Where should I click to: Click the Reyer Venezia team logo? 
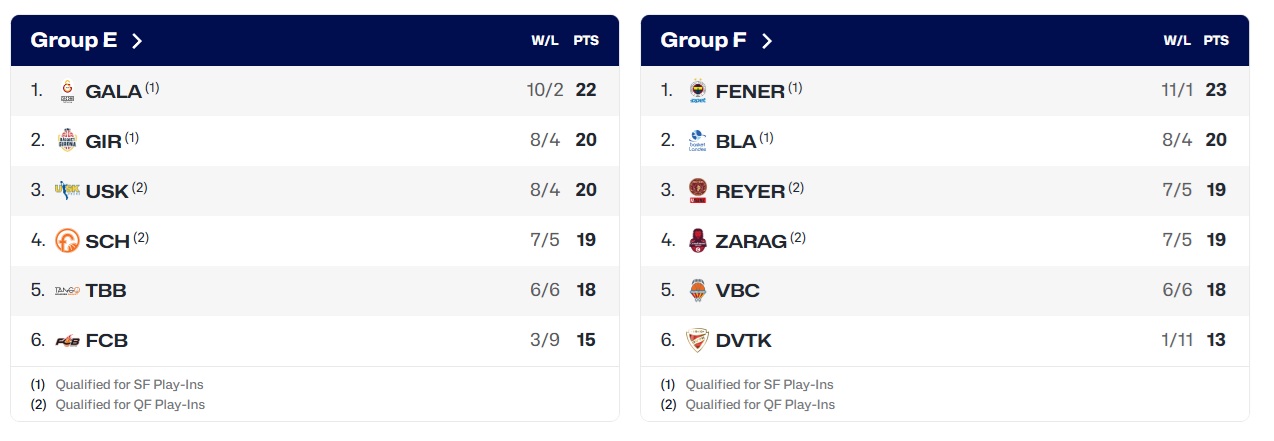pyautogui.click(x=698, y=190)
